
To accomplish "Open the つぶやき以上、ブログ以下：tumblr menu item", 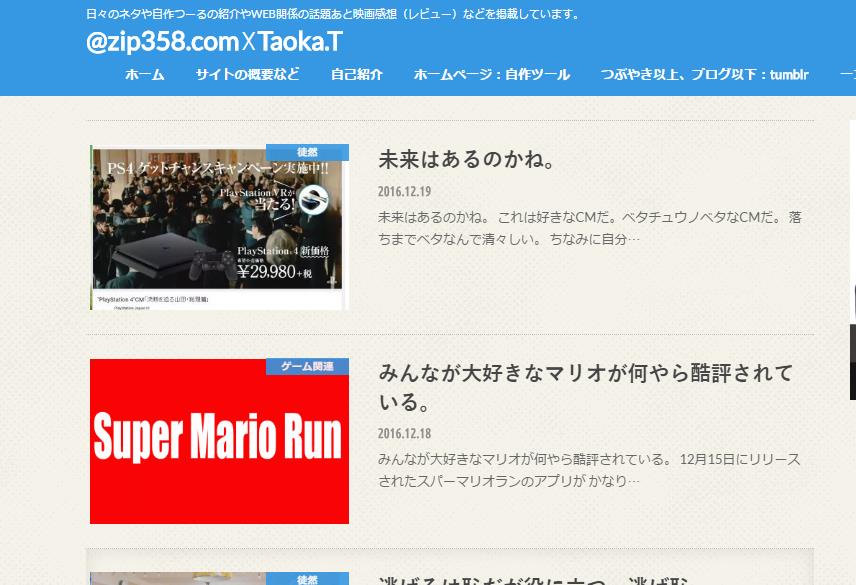I will click(704, 74).
